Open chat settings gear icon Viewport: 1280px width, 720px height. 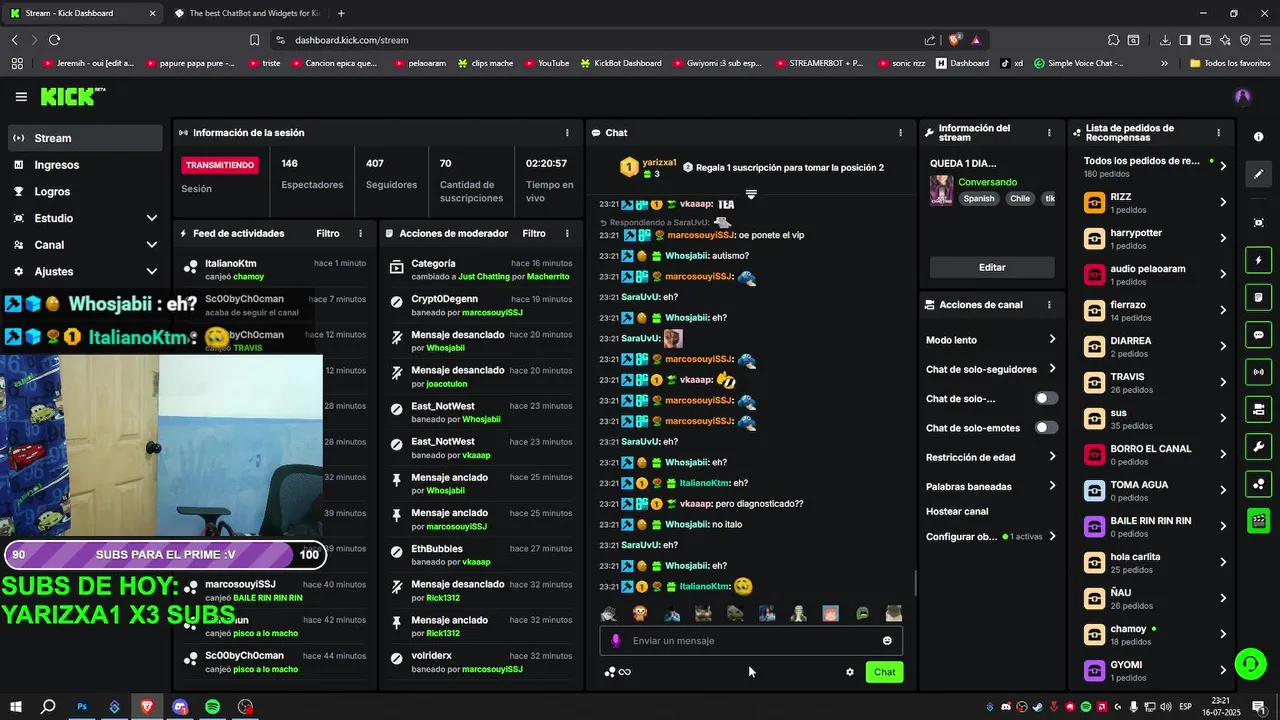850,672
